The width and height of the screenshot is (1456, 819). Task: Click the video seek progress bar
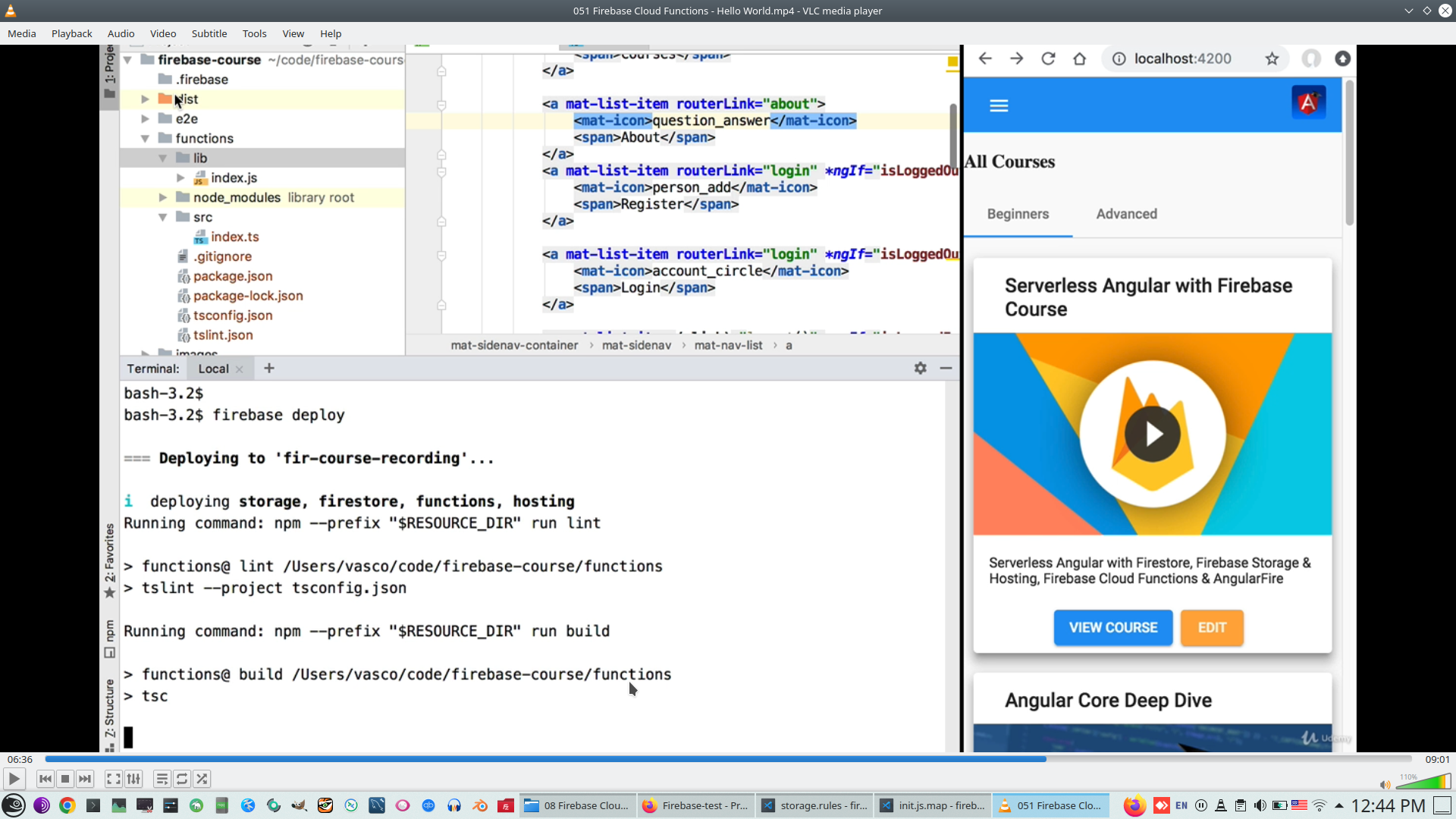(x=728, y=759)
